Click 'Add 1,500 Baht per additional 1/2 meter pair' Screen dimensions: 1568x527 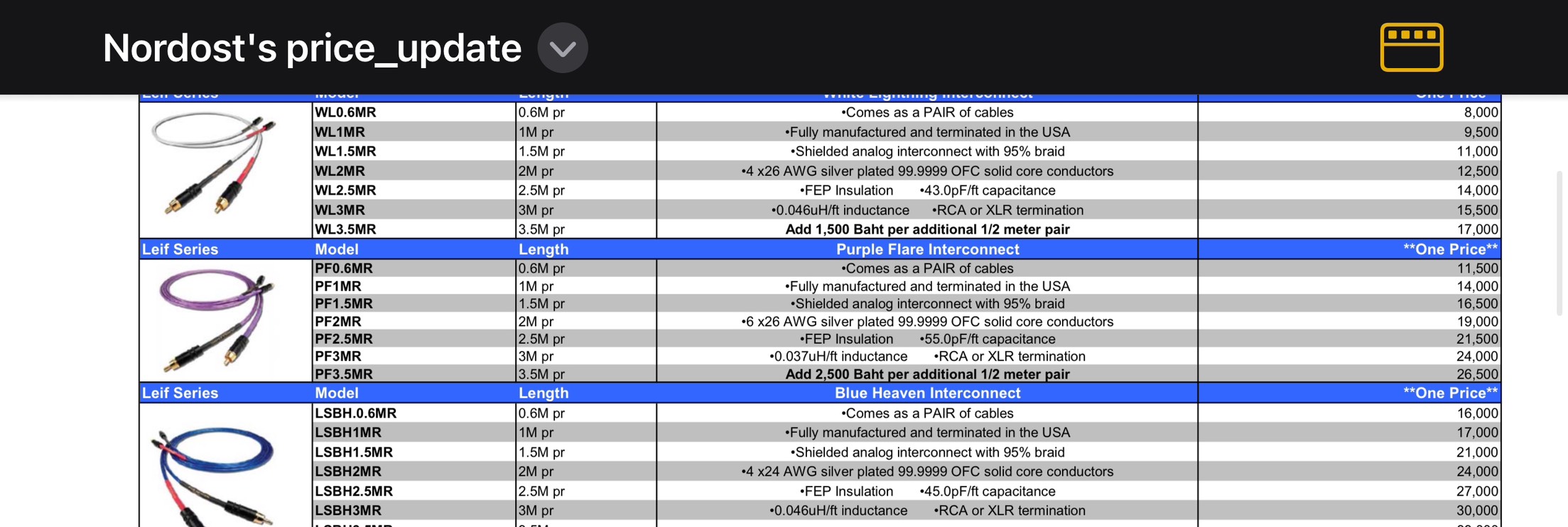click(x=927, y=229)
